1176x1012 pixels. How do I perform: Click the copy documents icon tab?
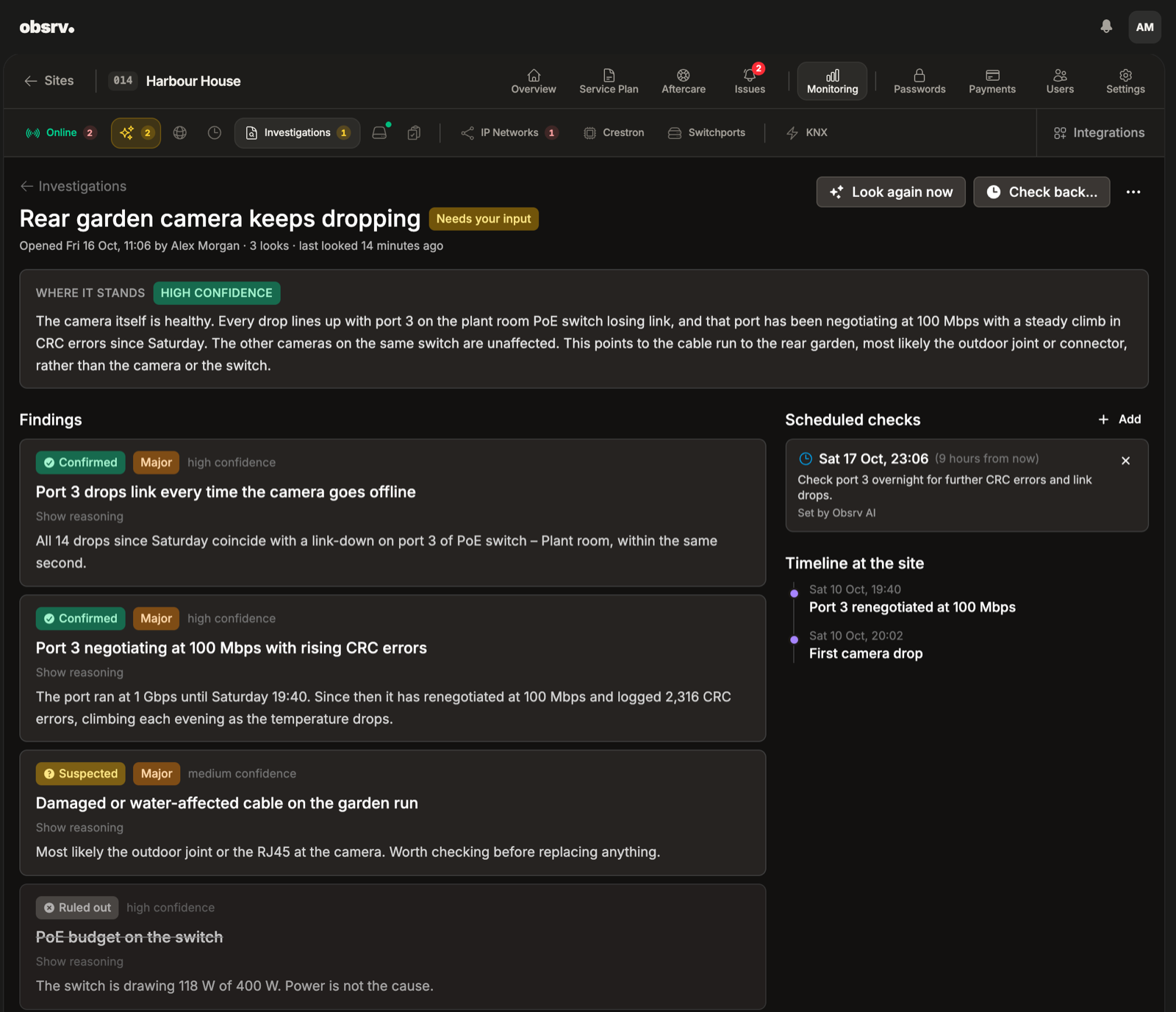click(x=415, y=133)
